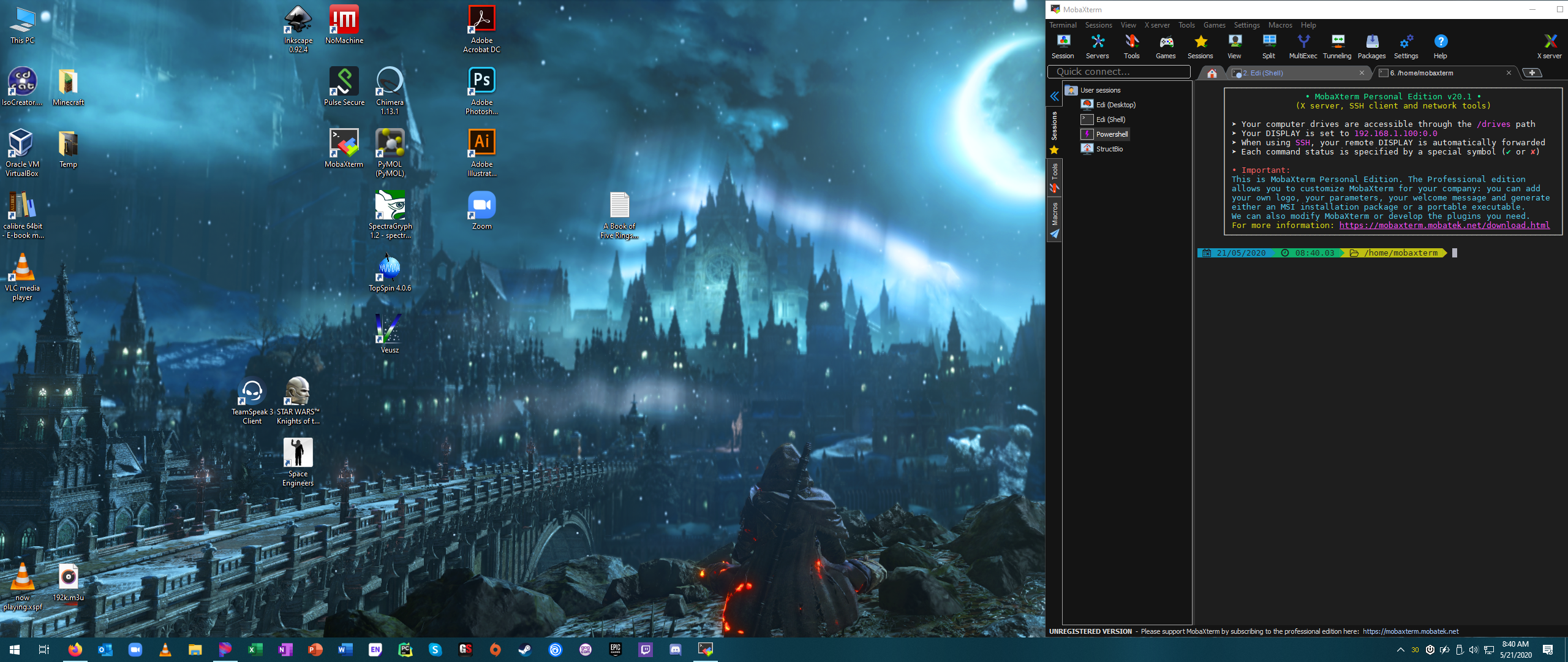Screen dimensions: 1568x662
Task: Open the Edi (Desktop) session
Action: click(1109, 105)
